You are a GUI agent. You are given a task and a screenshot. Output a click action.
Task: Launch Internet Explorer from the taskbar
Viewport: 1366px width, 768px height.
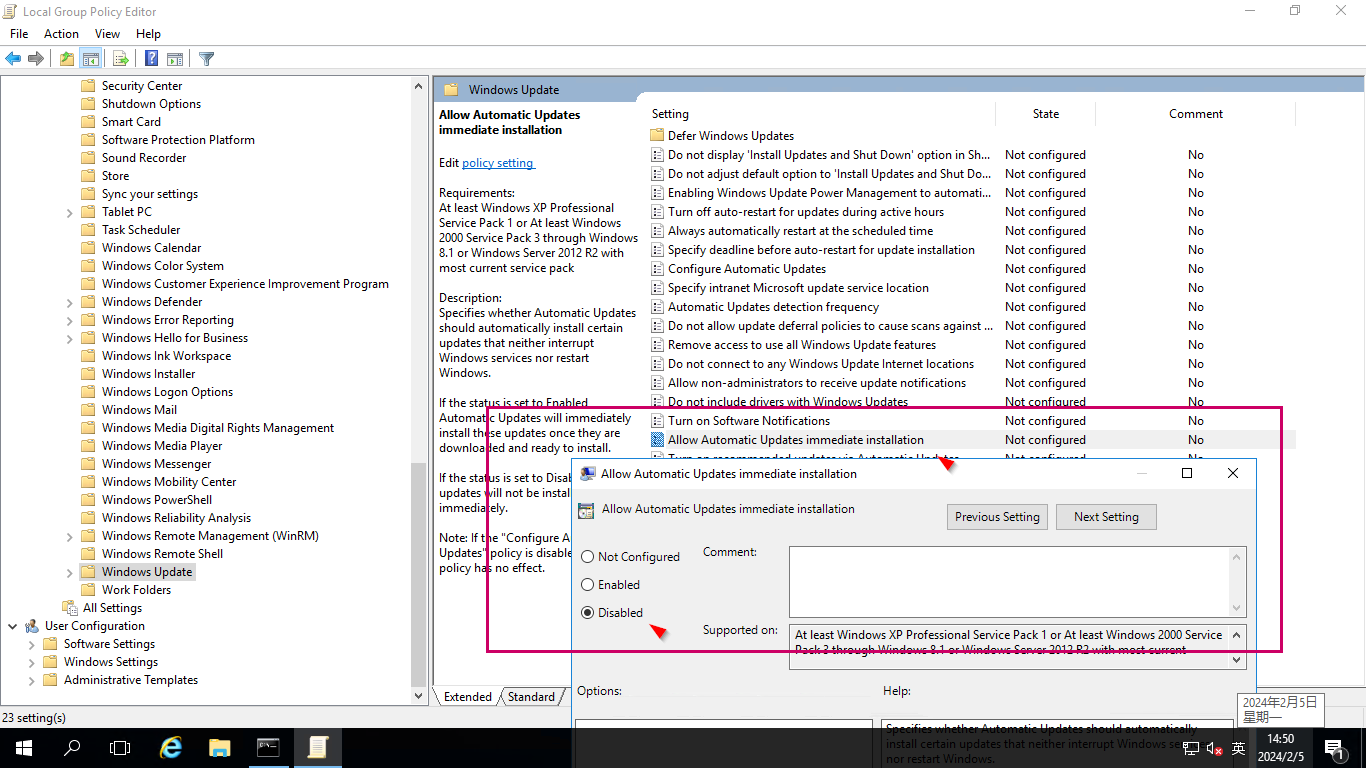point(171,748)
